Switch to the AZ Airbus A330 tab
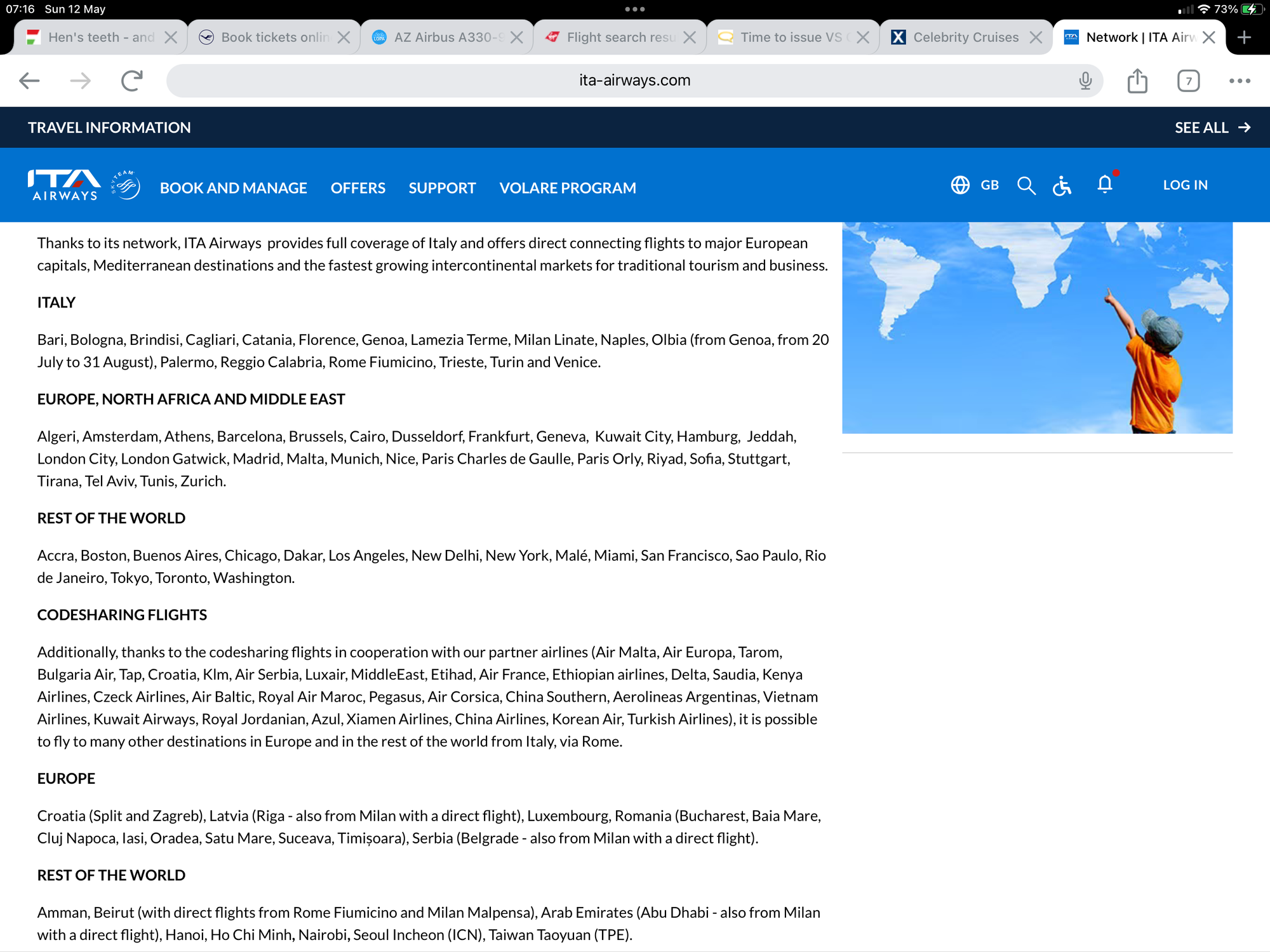 (448, 37)
